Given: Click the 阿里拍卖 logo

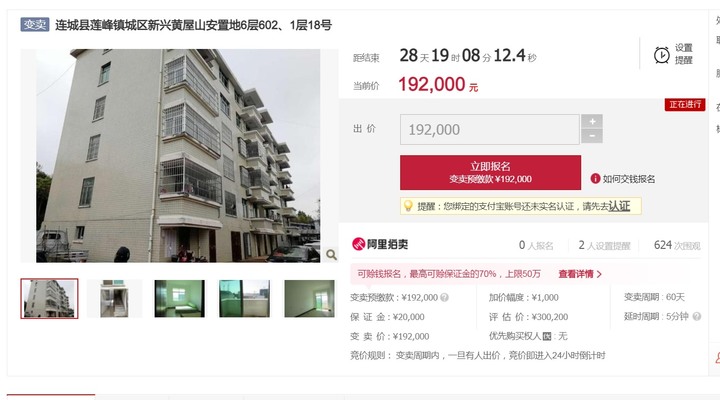Looking at the screenshot, I should coord(380,244).
